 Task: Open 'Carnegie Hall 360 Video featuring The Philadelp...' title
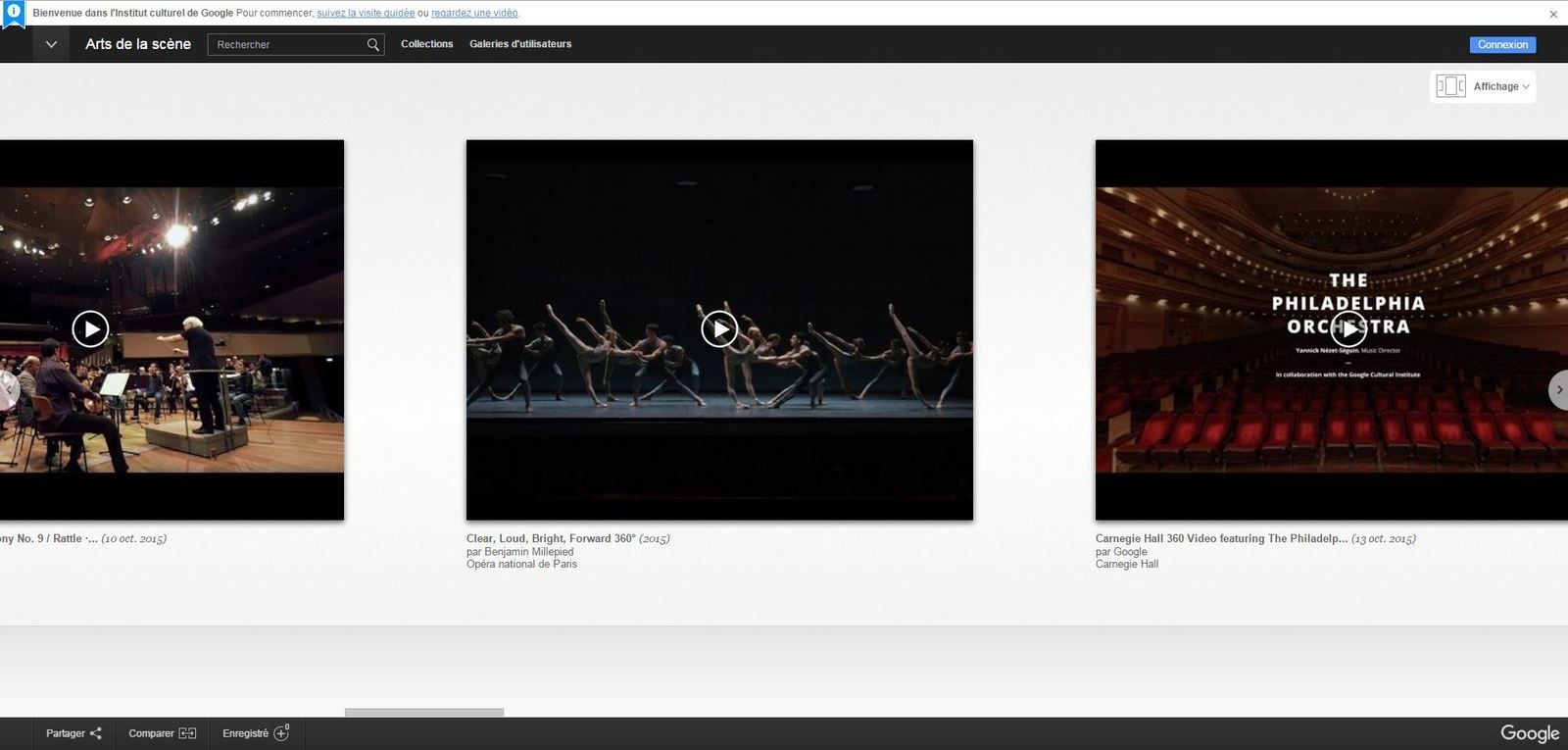[x=1221, y=538]
